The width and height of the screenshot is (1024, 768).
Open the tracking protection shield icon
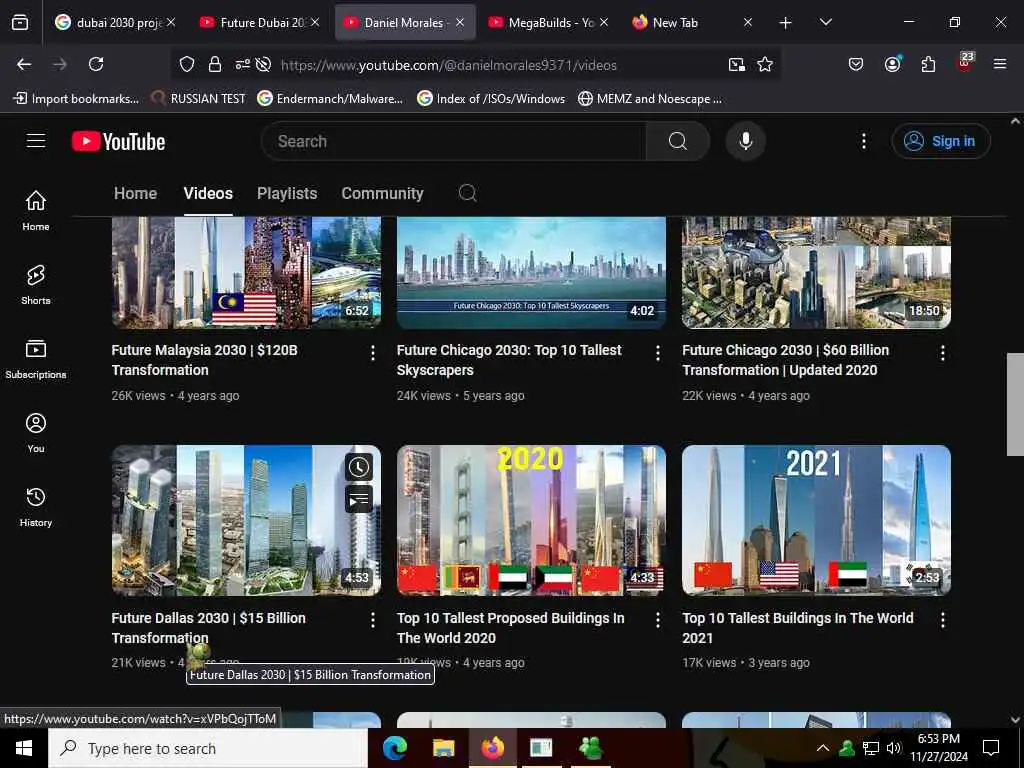(187, 64)
